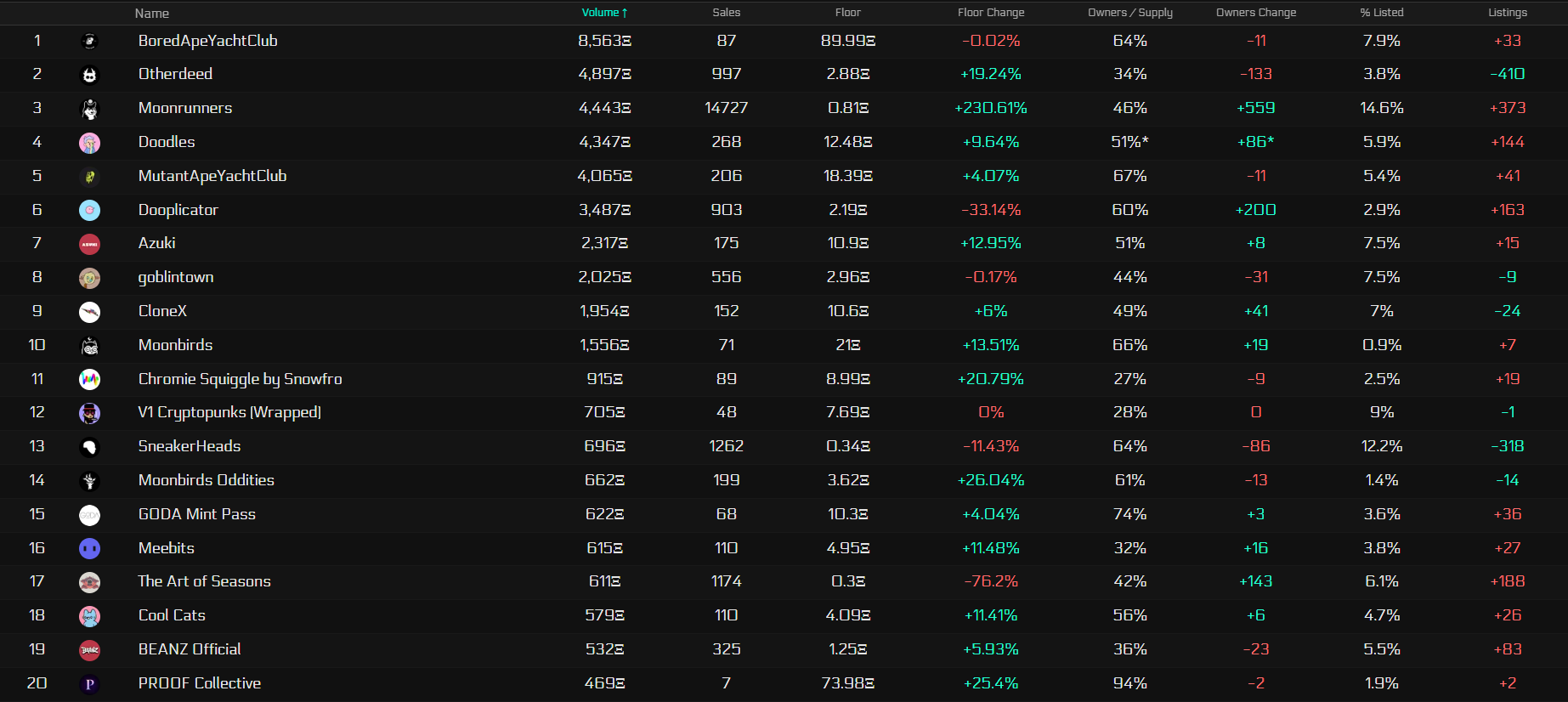Click the Cool Cats collection icon
The width and height of the screenshot is (1568, 702).
point(89,616)
